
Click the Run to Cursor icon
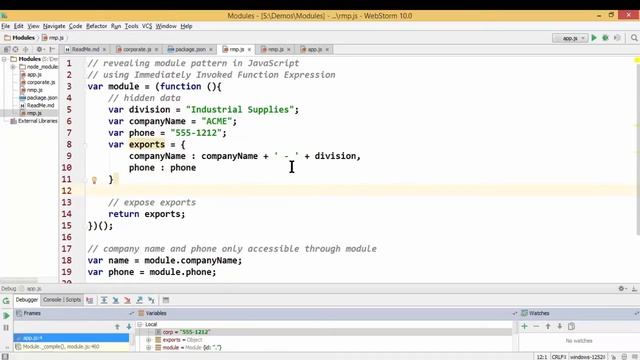[151, 300]
